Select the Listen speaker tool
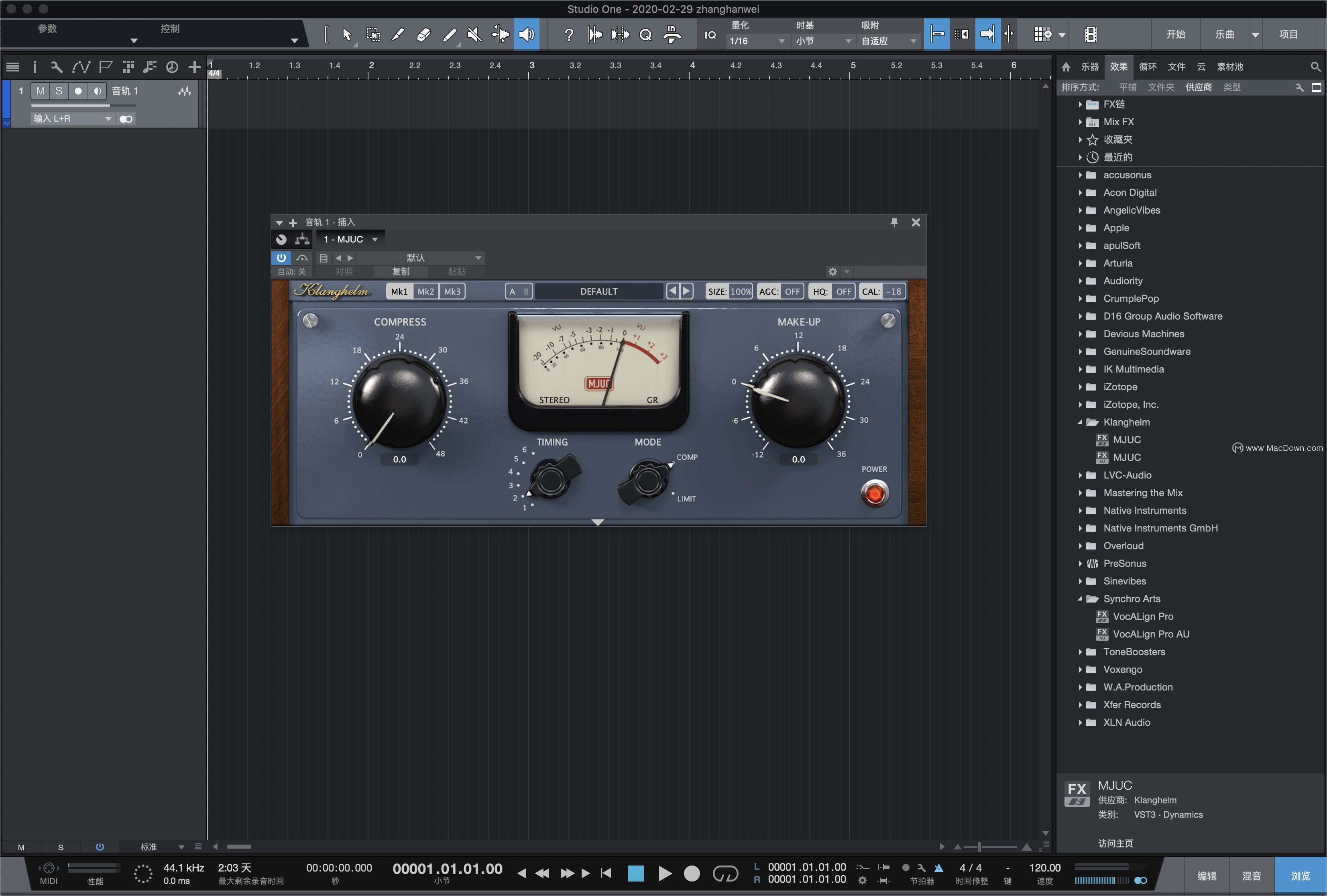This screenshot has width=1327, height=896. (526, 35)
